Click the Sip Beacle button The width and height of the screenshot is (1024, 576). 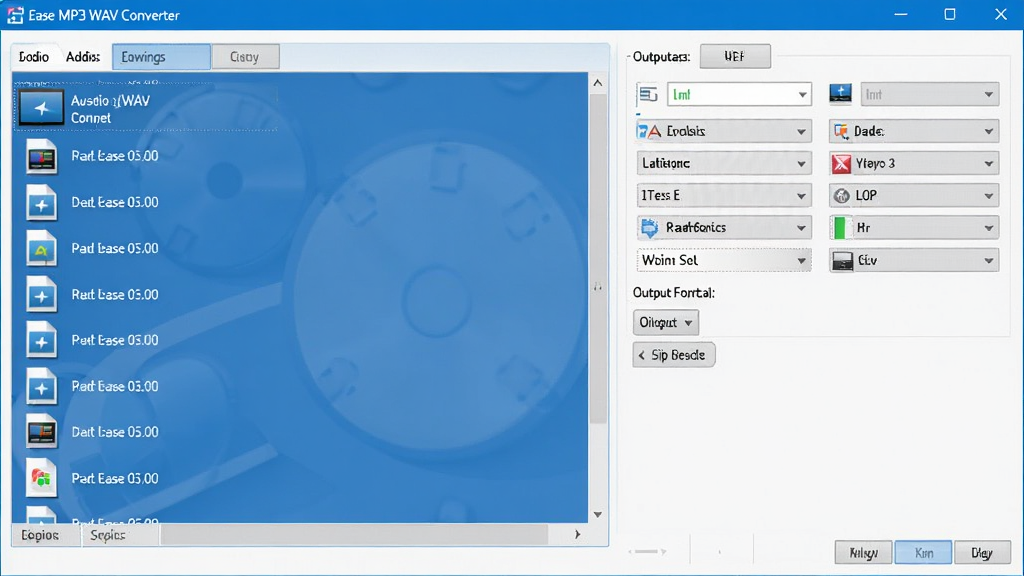(x=673, y=355)
